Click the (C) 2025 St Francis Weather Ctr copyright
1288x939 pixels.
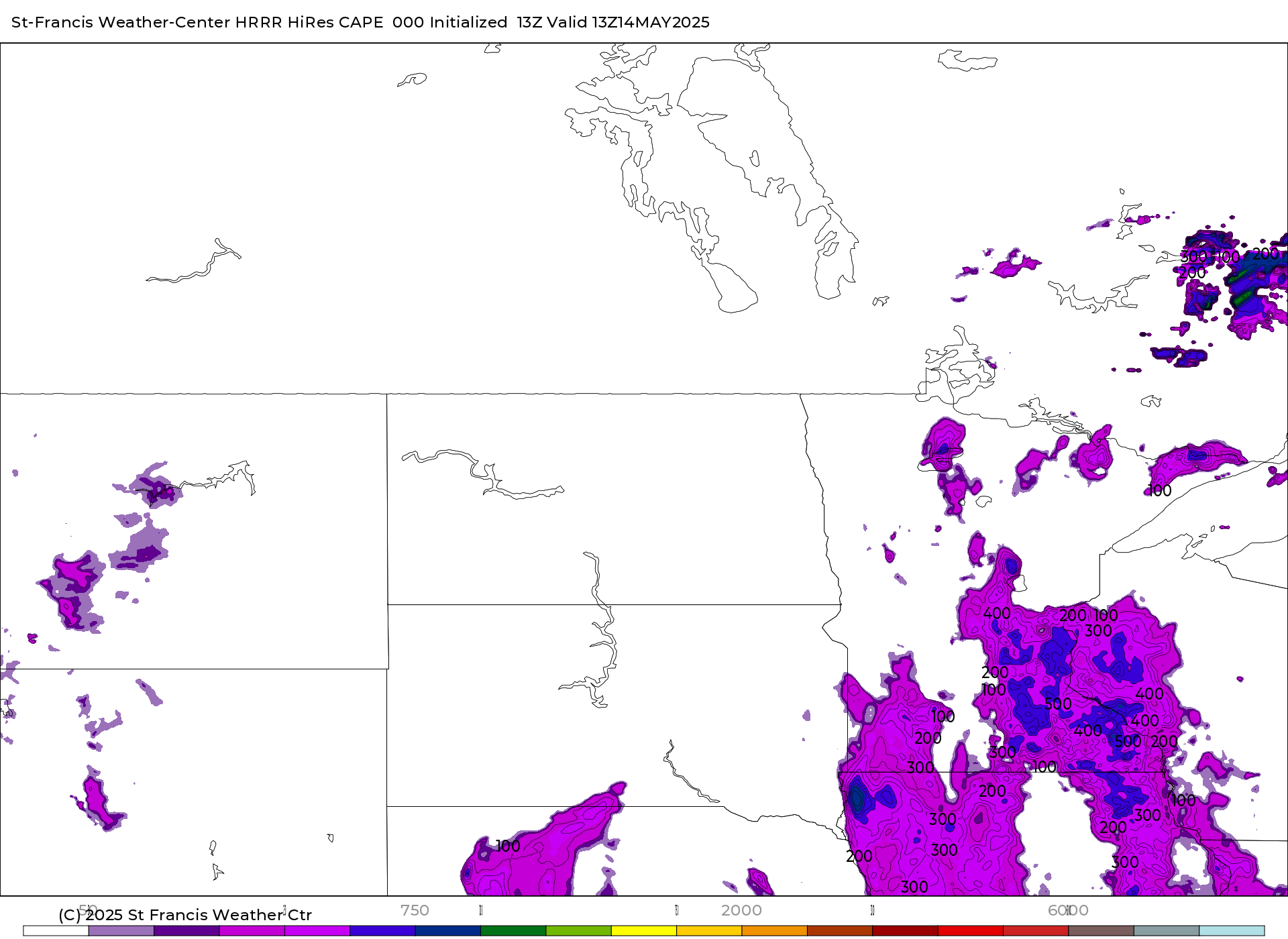(185, 915)
